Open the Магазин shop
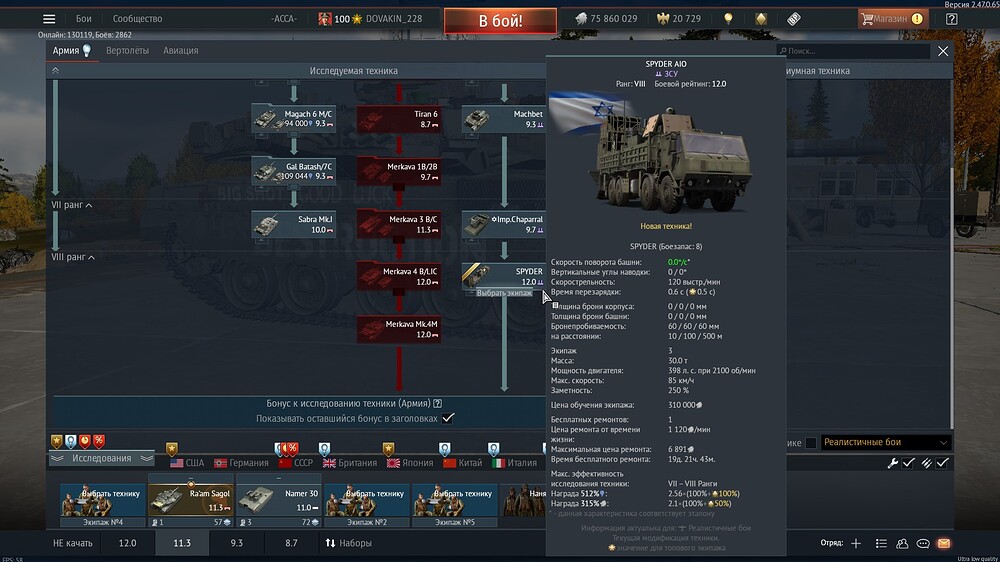The height and width of the screenshot is (562, 1000). pyautogui.click(x=892, y=18)
